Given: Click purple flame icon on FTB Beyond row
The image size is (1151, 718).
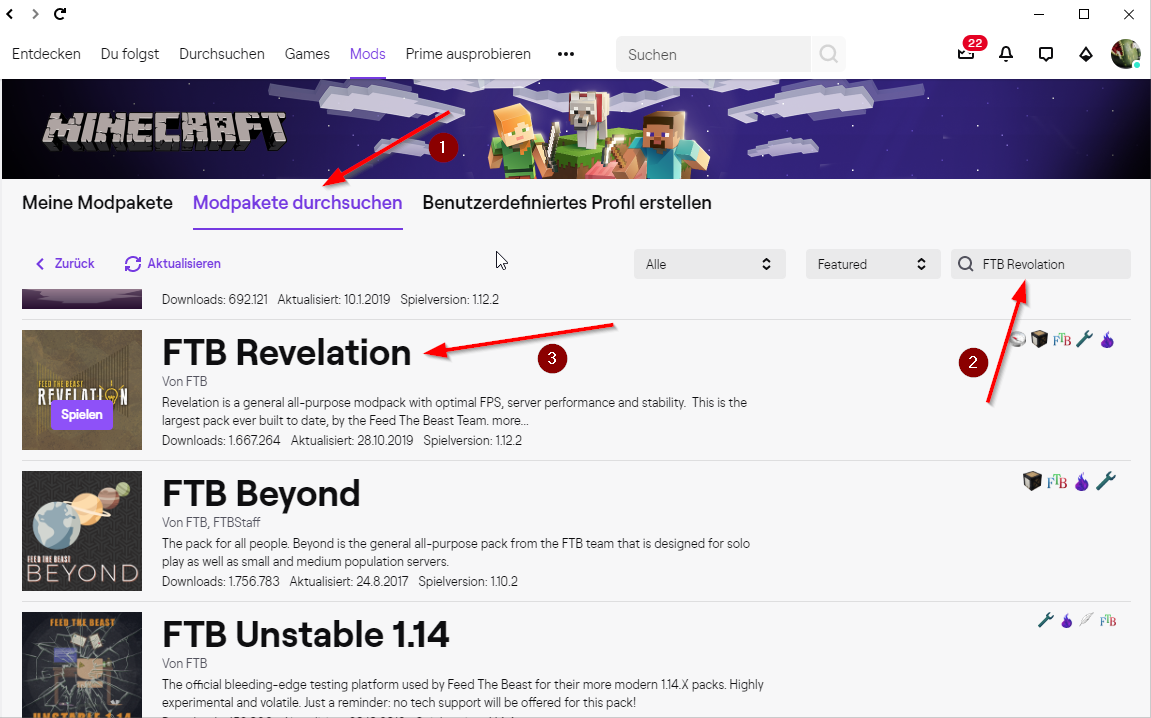Looking at the screenshot, I should [x=1081, y=482].
